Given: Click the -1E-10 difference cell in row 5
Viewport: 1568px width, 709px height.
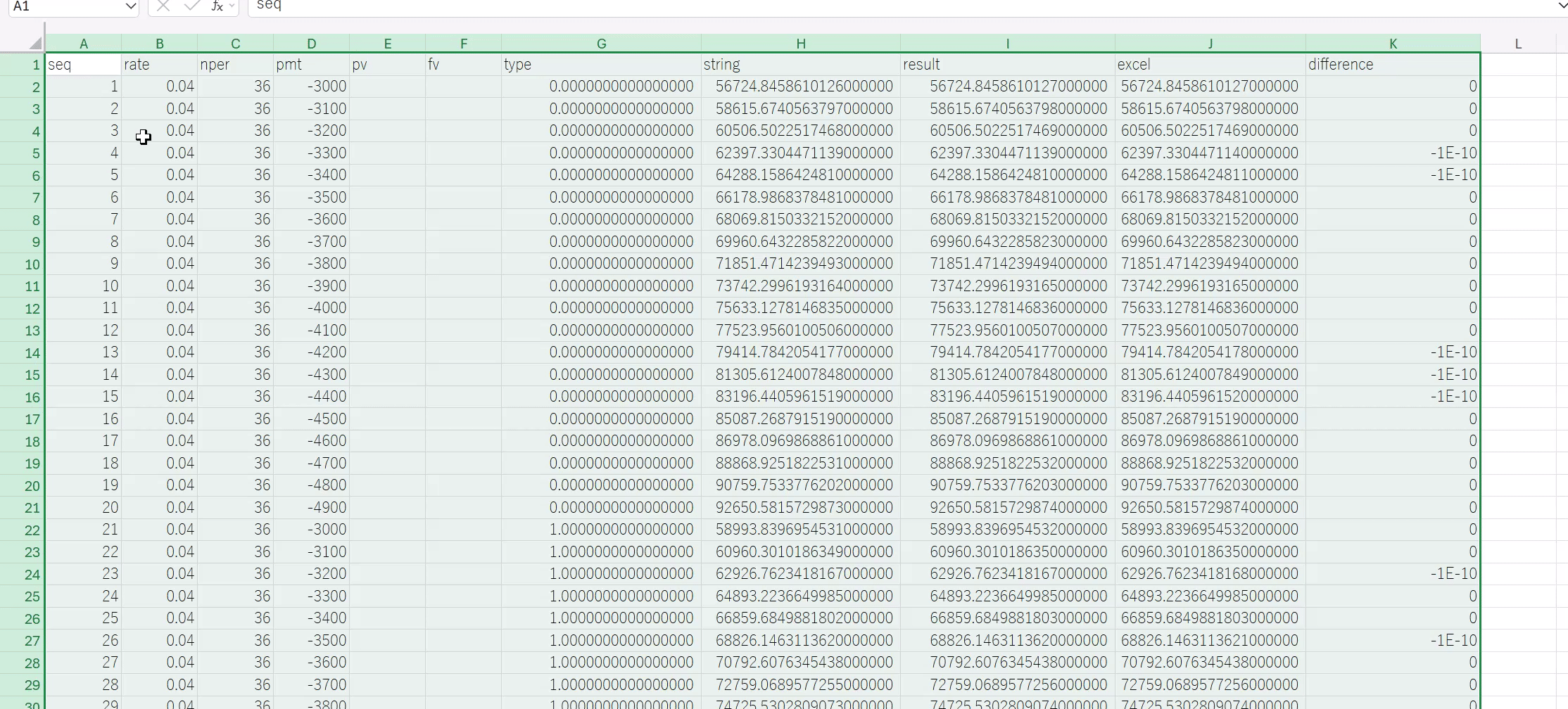Looking at the screenshot, I should (x=1393, y=153).
